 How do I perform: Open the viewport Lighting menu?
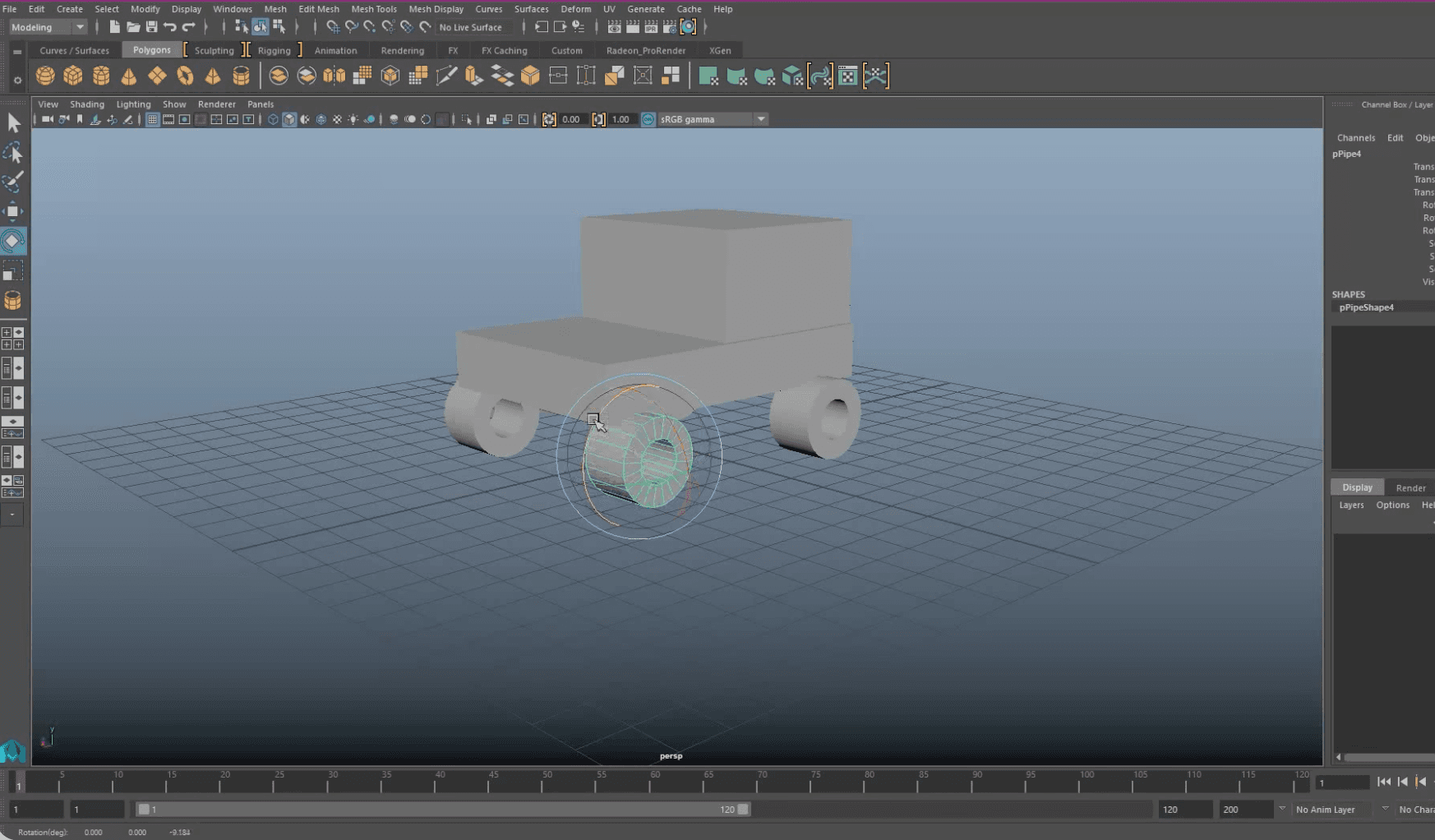pos(133,104)
